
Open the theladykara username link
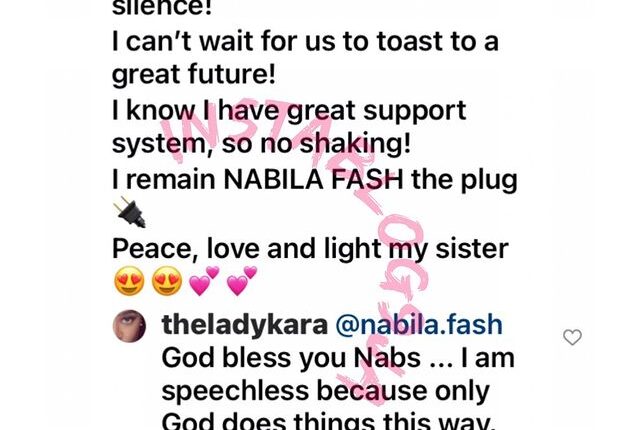244,325
